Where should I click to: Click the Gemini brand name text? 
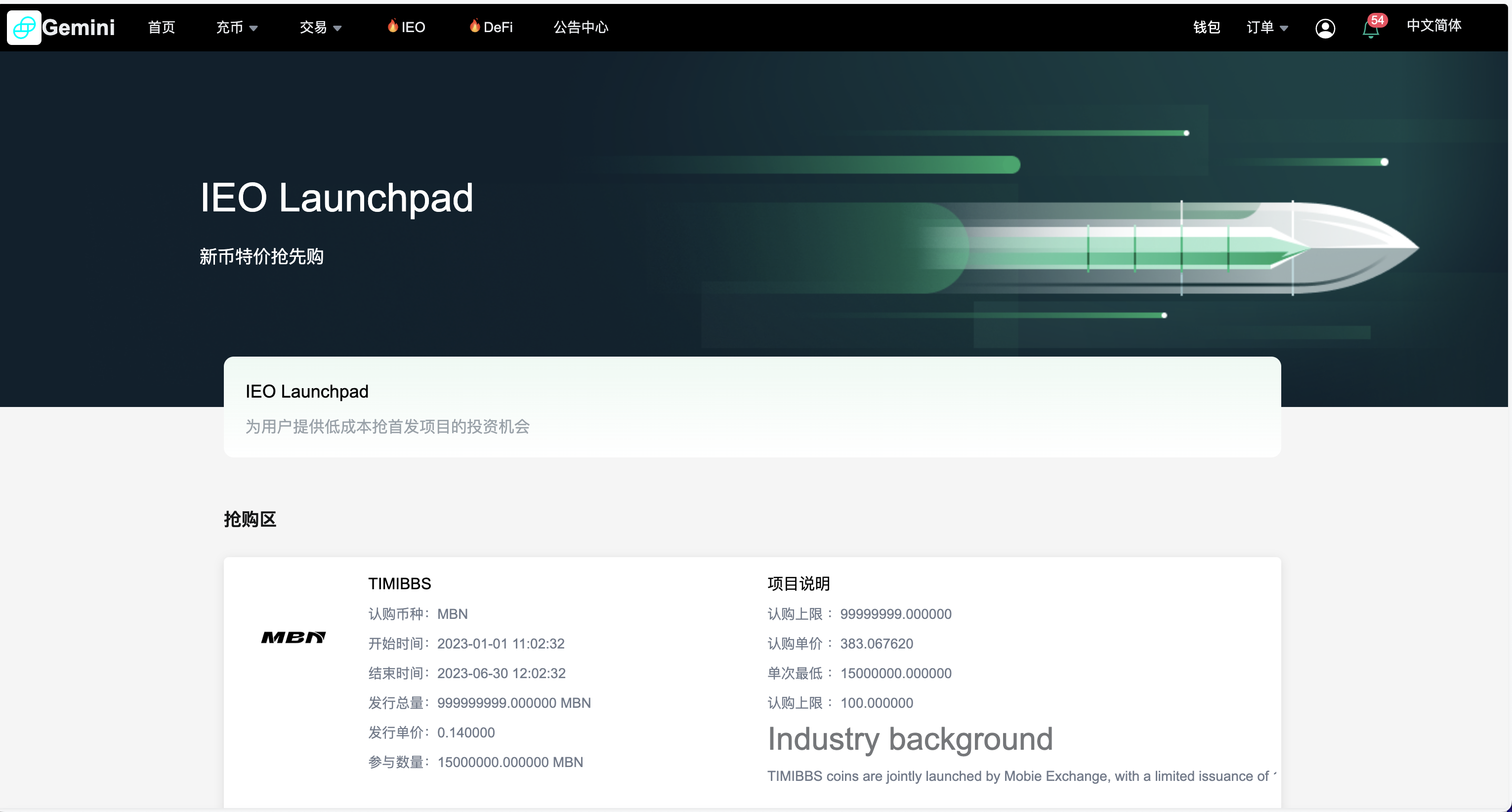[x=79, y=28]
